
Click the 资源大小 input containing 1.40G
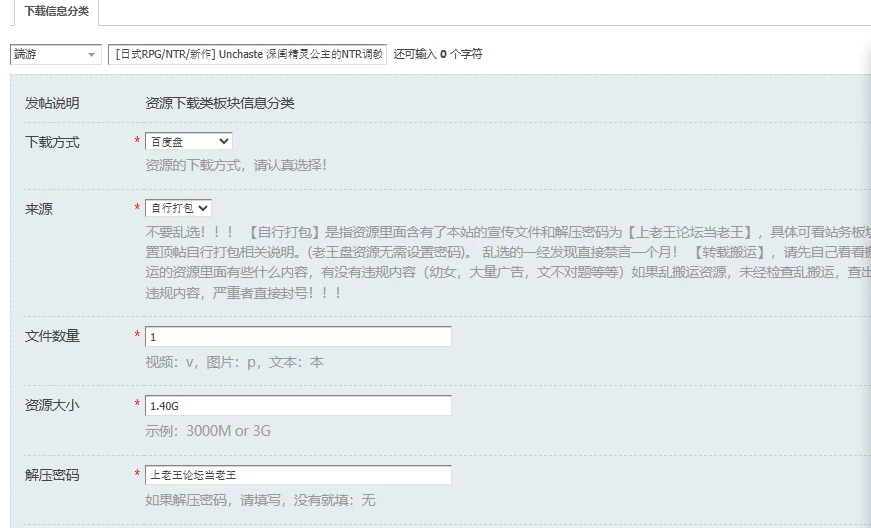[298, 406]
